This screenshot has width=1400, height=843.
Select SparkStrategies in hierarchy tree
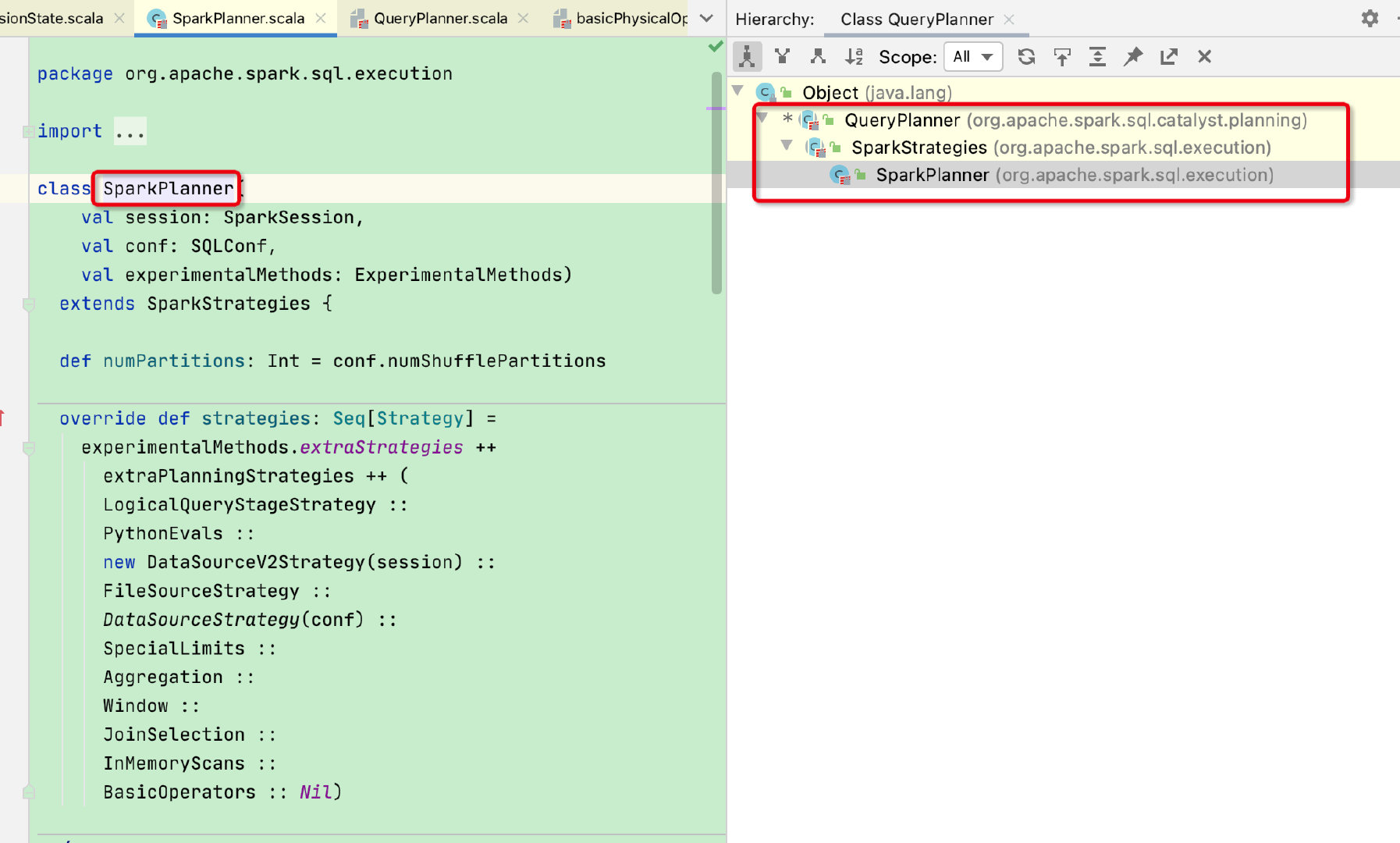[1061, 148]
